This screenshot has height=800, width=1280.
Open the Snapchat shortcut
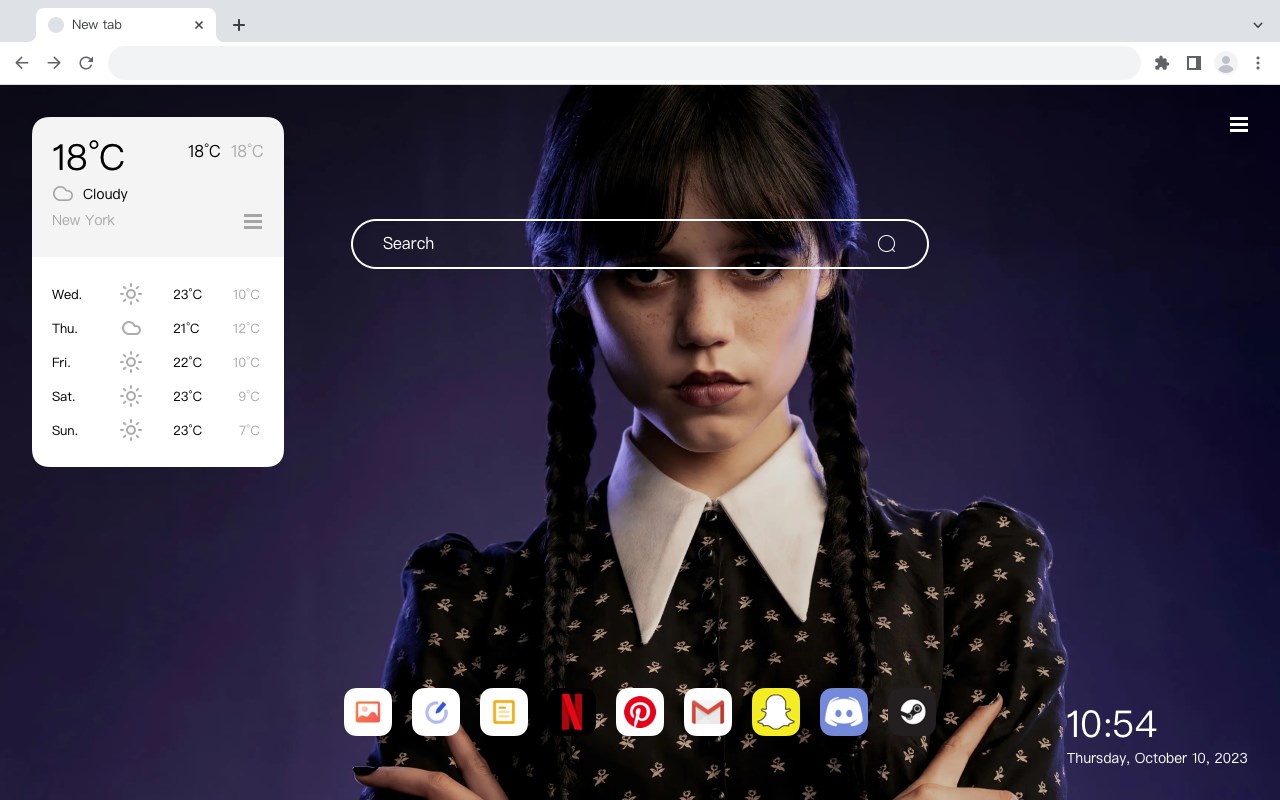click(776, 712)
